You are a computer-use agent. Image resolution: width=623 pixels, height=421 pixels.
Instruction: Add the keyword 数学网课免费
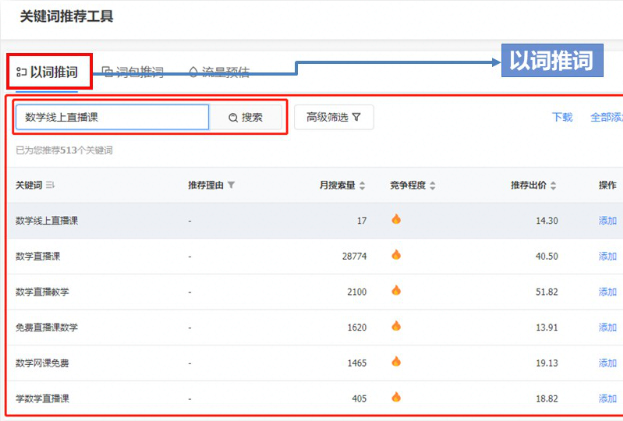click(x=607, y=362)
